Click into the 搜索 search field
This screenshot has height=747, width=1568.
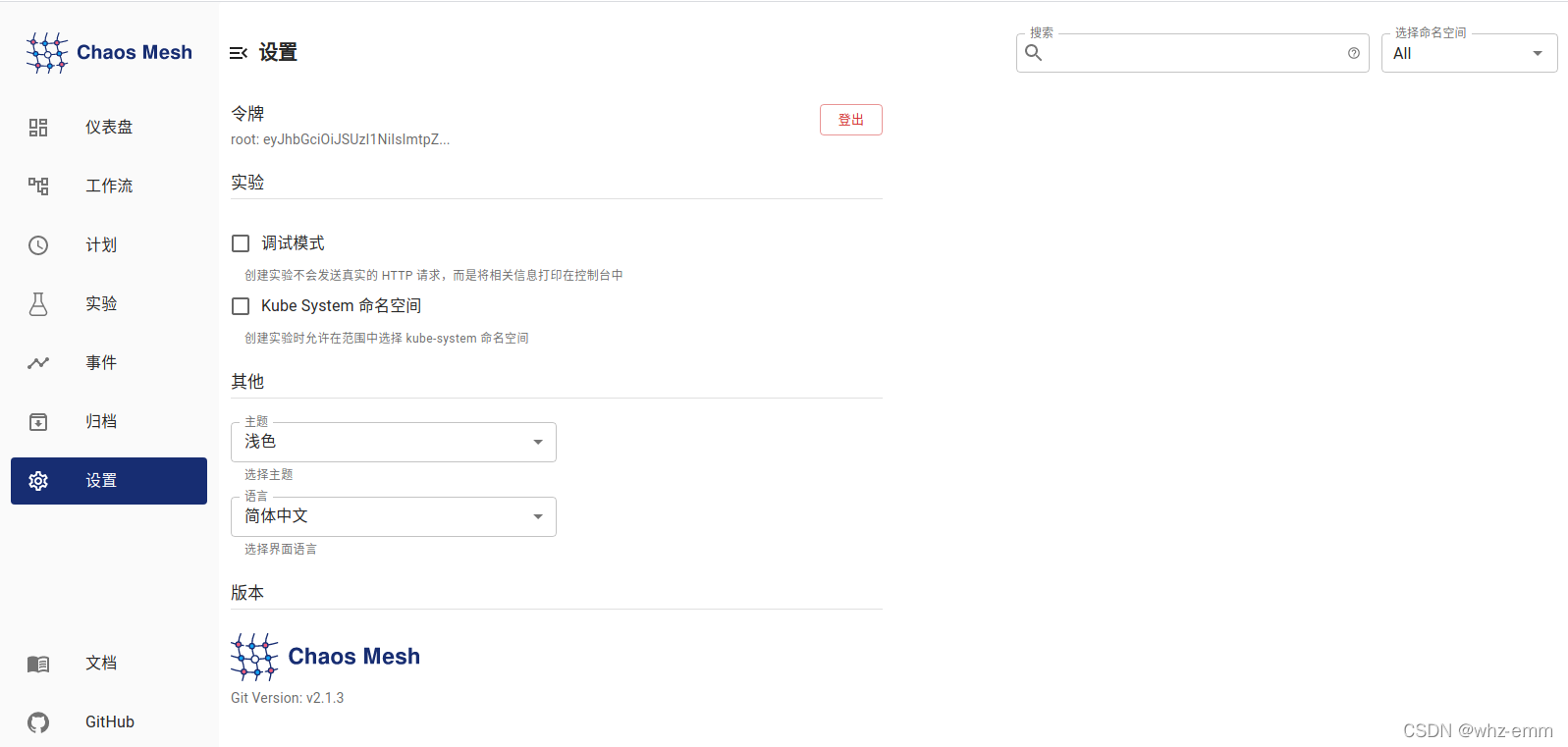1193,53
